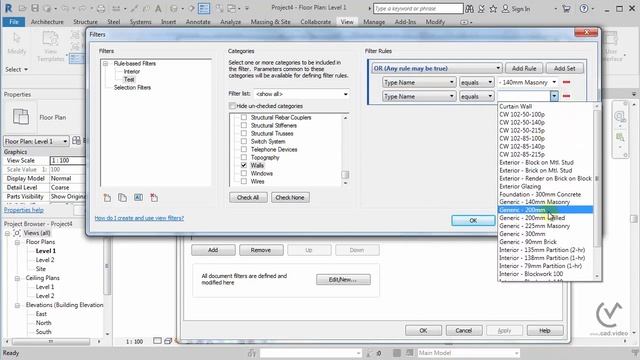Check the Topography category
640x360 pixels.
click(244, 158)
